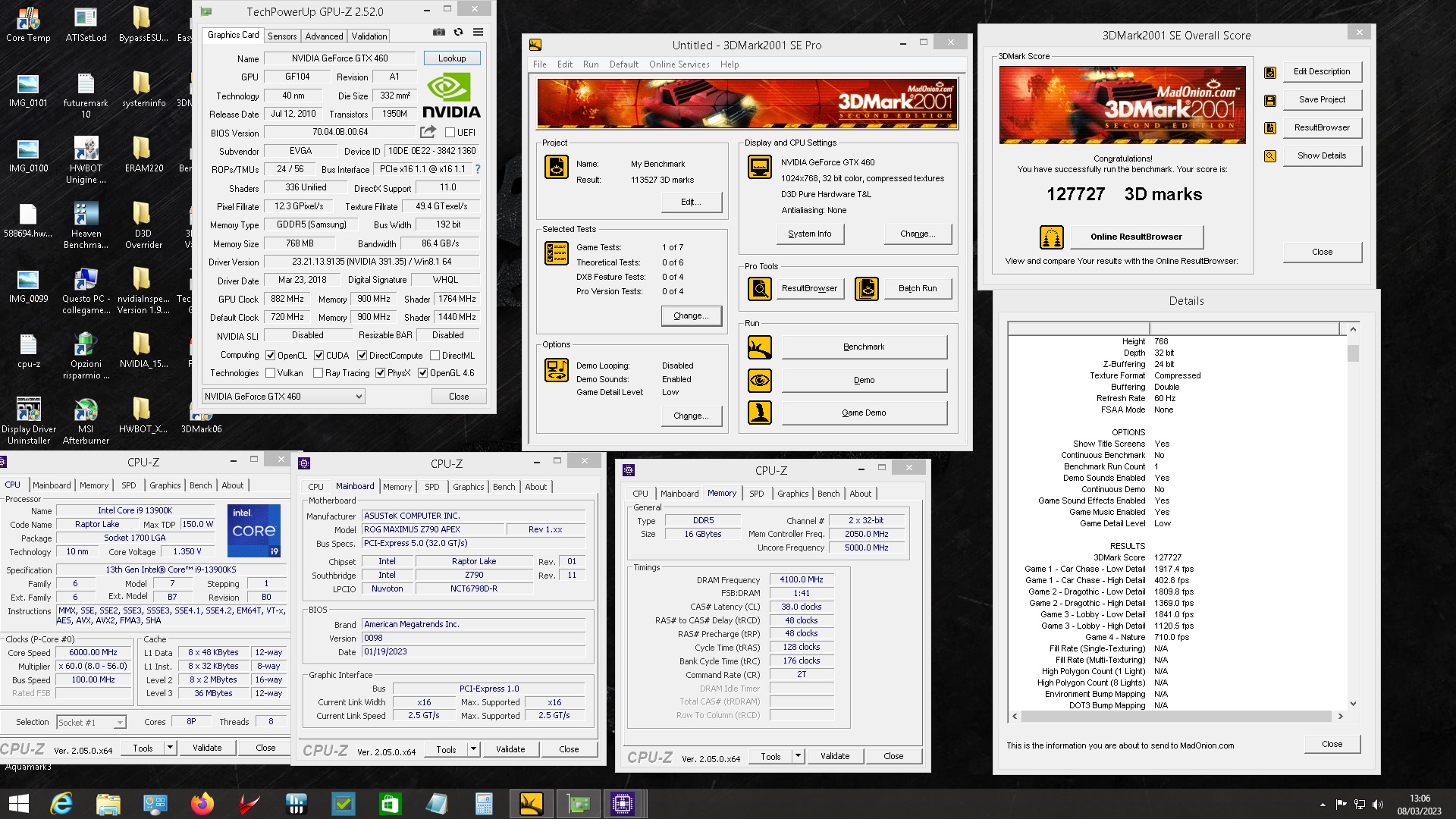Expand the Tools dropdown arrow in CPU window
Screen dimensions: 1456x819
[170, 748]
